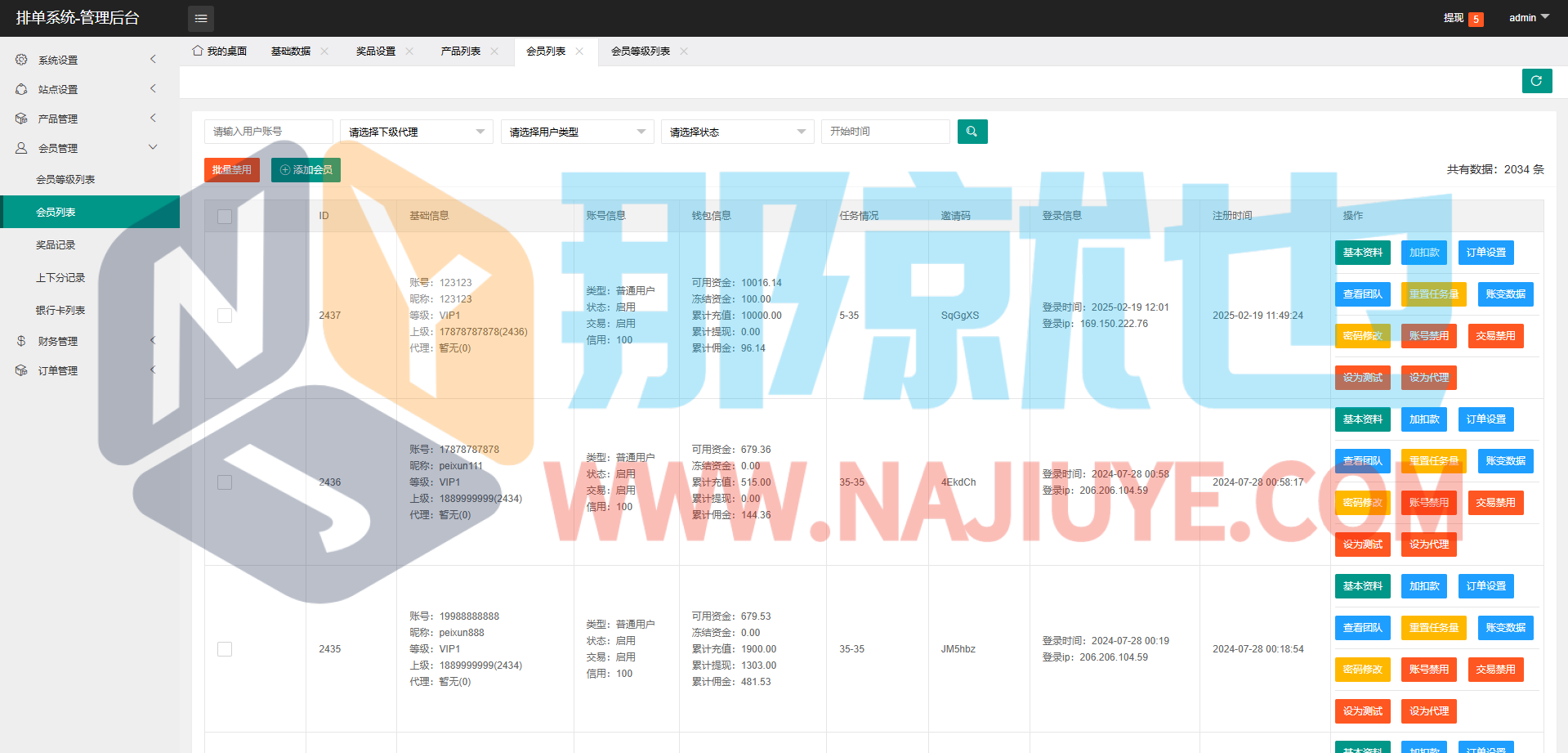1568x753 pixels.
Task: Open the 请选择下级代理 dropdown
Action: pos(416,132)
